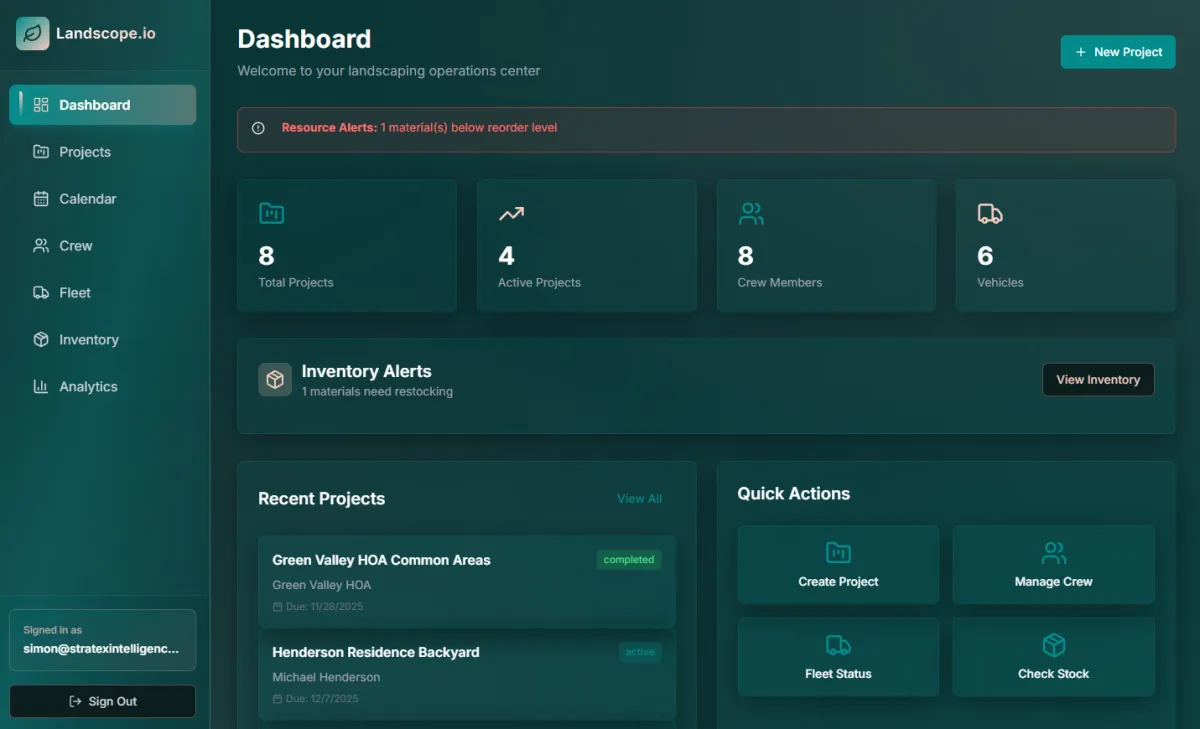This screenshot has width=1200, height=729.
Task: Click the View All projects link
Action: 639,499
